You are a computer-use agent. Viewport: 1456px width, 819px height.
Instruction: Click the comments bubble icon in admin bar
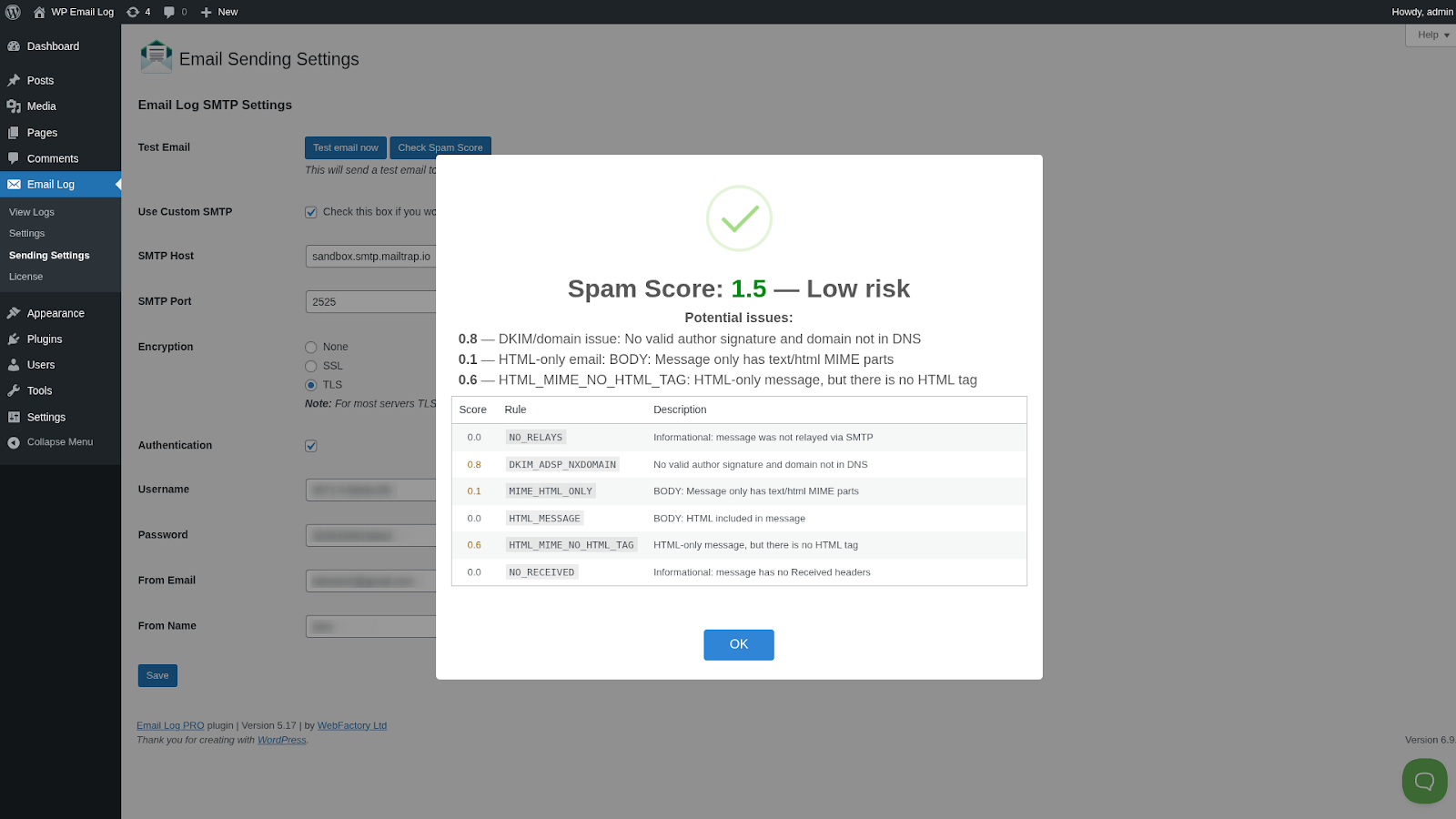tap(171, 12)
